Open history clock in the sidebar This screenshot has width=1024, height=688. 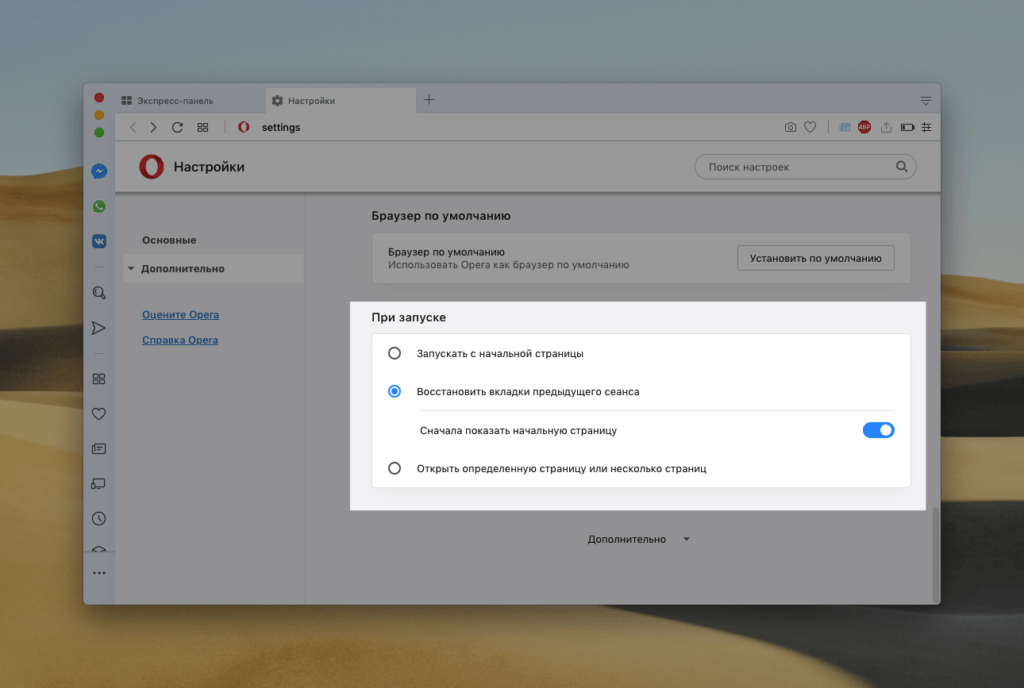[x=99, y=518]
